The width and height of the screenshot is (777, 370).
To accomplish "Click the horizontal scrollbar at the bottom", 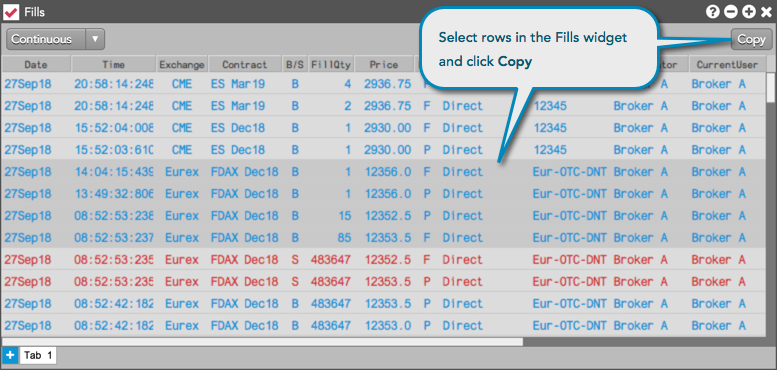I will tap(262, 341).
